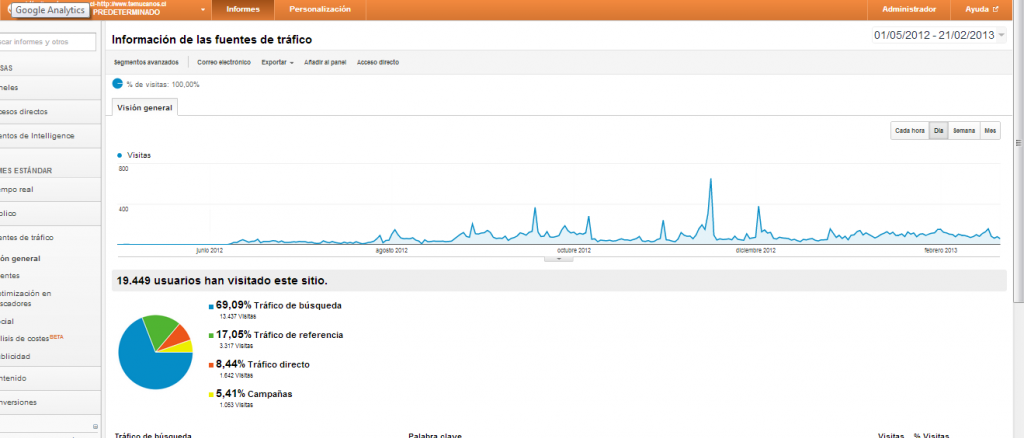Open the Personalización tab

(320, 10)
